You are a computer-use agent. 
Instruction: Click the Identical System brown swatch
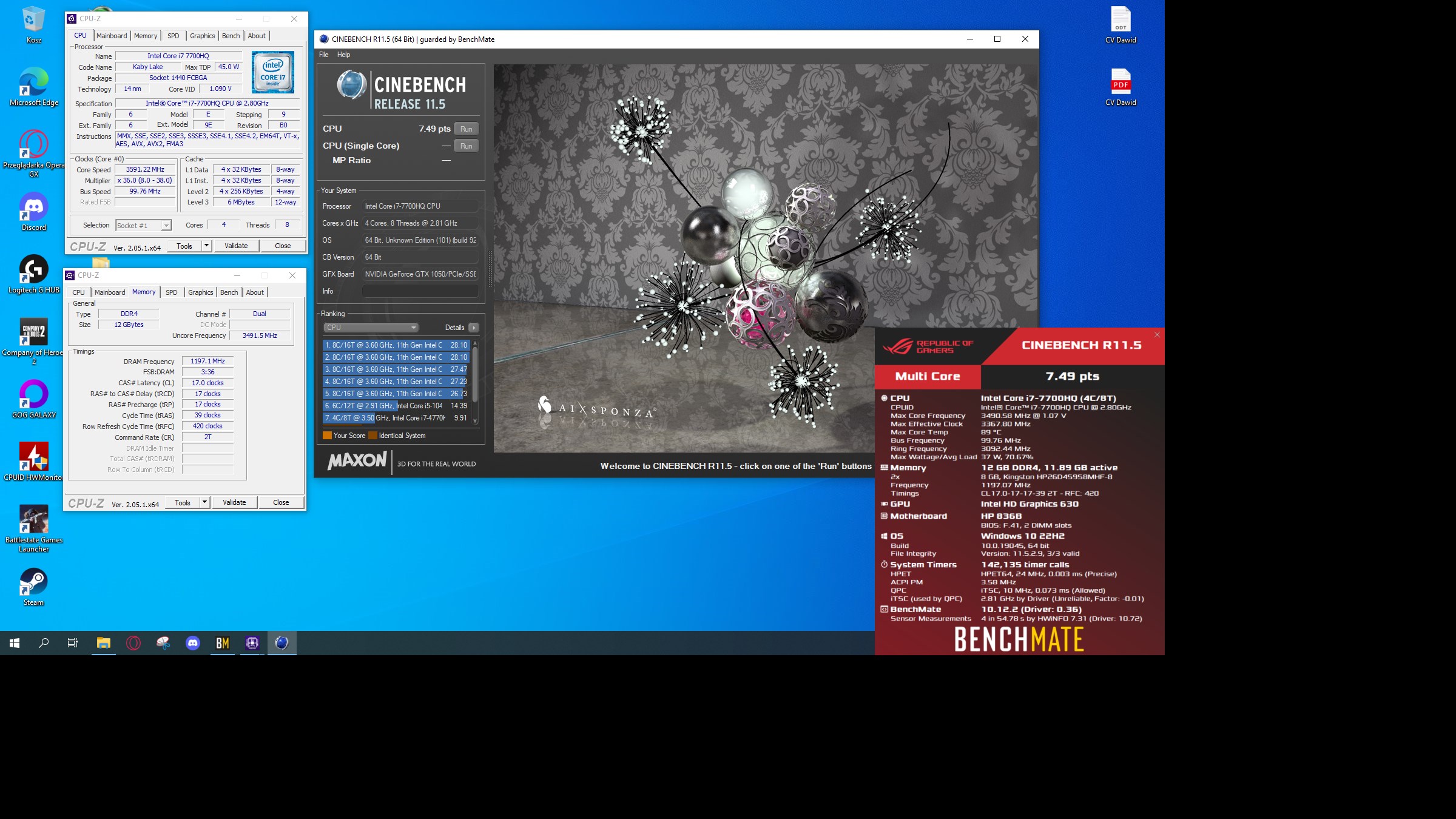point(372,436)
